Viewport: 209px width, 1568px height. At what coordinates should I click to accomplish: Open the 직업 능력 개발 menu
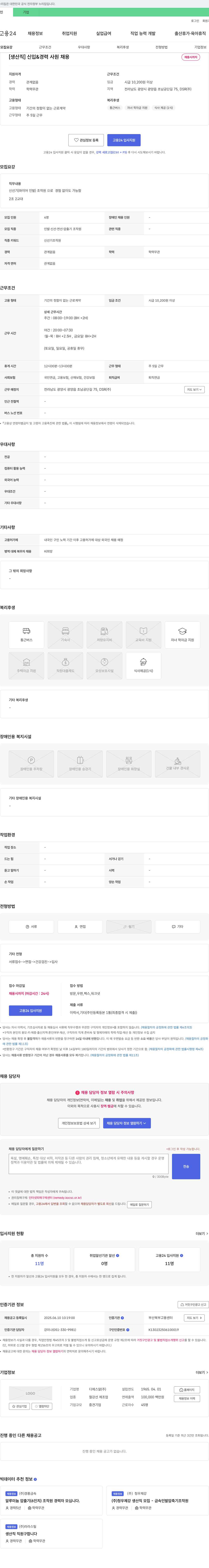click(x=143, y=33)
